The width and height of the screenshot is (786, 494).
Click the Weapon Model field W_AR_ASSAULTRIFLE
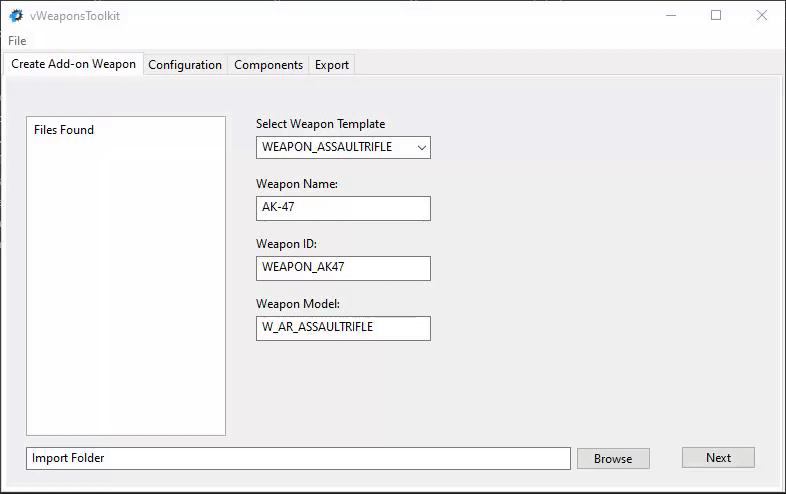tap(343, 328)
